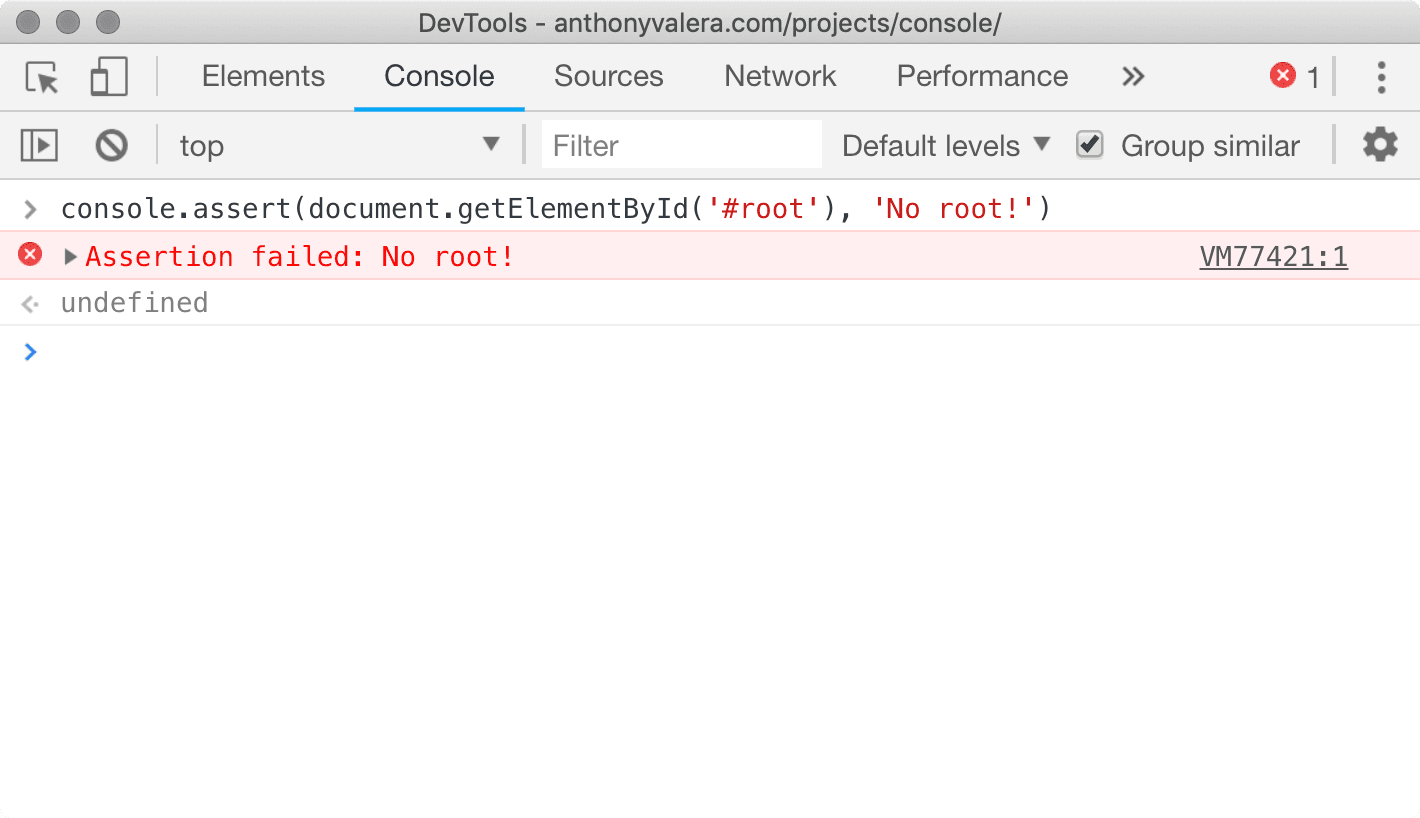Open the customize DevTools kebab menu
Screen dimensions: 1420x818
(x=1381, y=77)
